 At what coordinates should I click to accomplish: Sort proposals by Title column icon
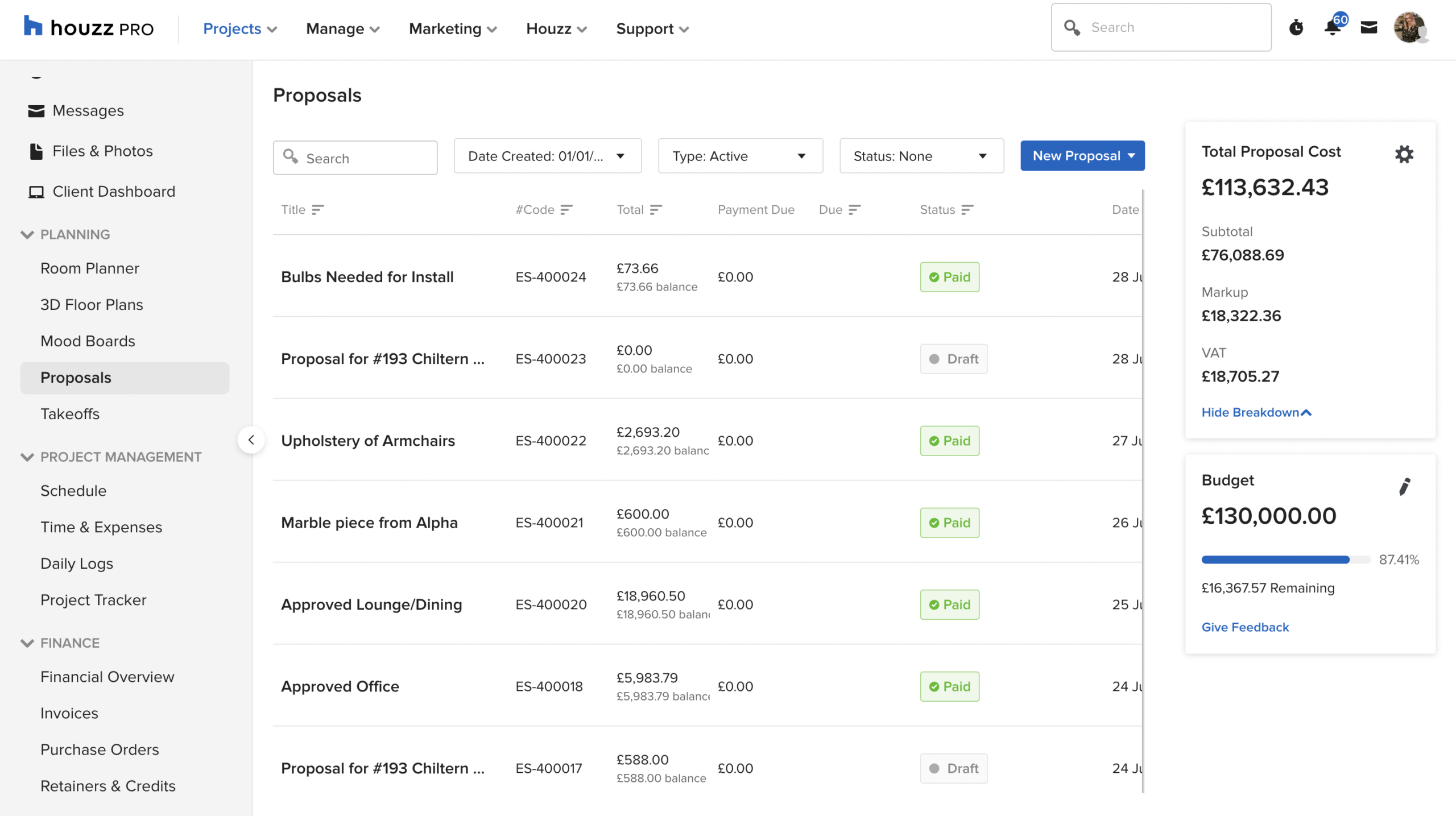tap(317, 210)
